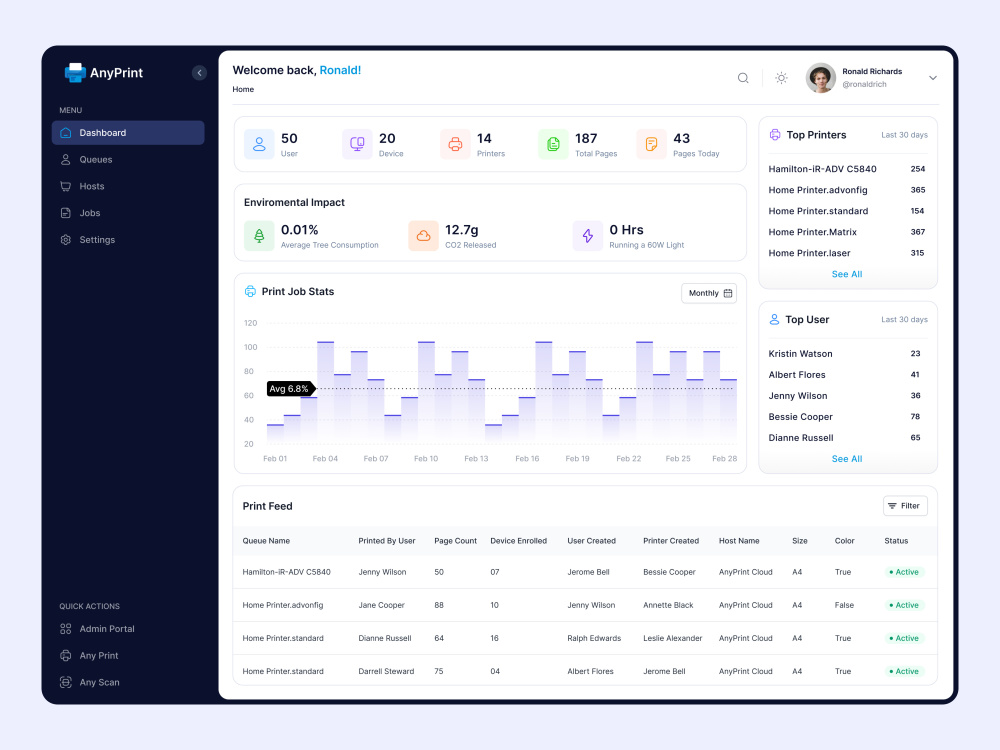Open the Dashboard menu item
The height and width of the screenshot is (750, 1000).
click(x=128, y=133)
